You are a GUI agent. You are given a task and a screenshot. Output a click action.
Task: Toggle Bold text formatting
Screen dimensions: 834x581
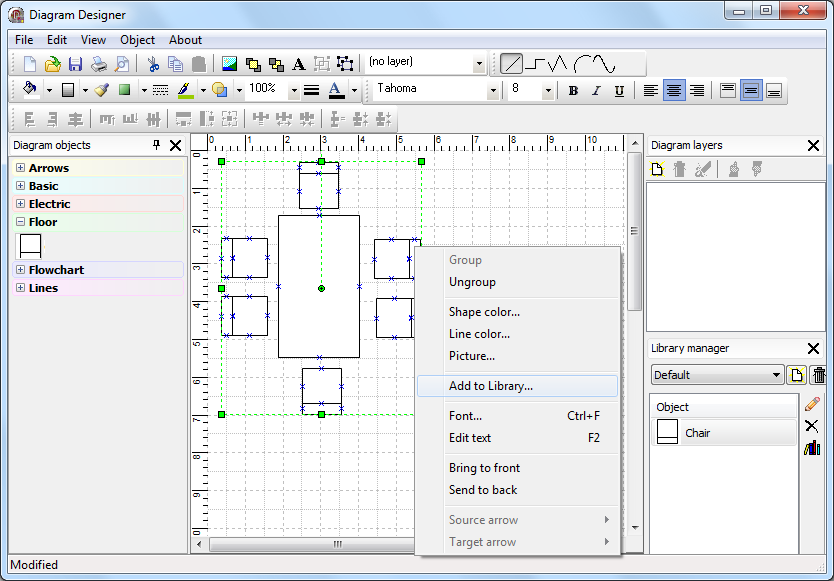pyautogui.click(x=573, y=90)
